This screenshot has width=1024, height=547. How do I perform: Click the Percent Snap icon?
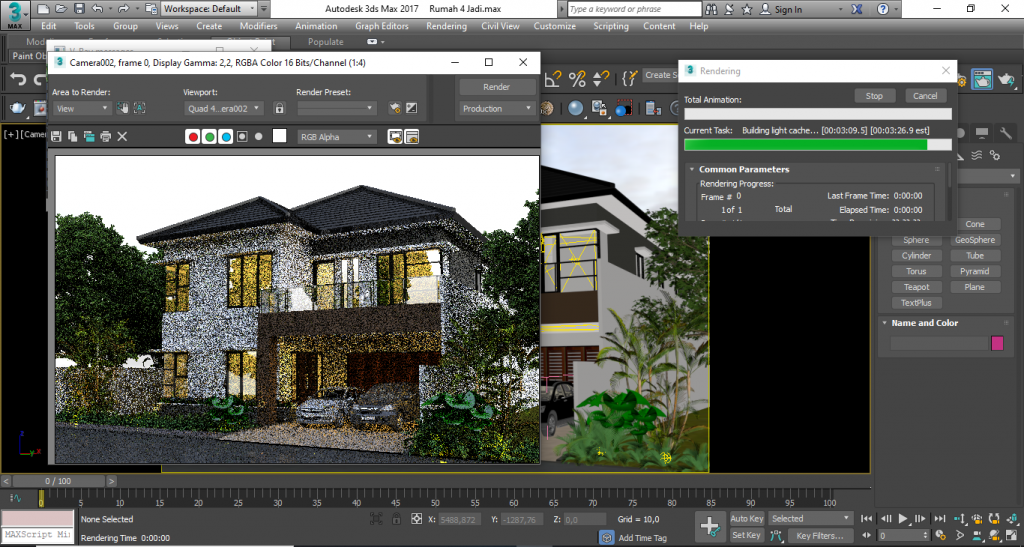click(577, 79)
